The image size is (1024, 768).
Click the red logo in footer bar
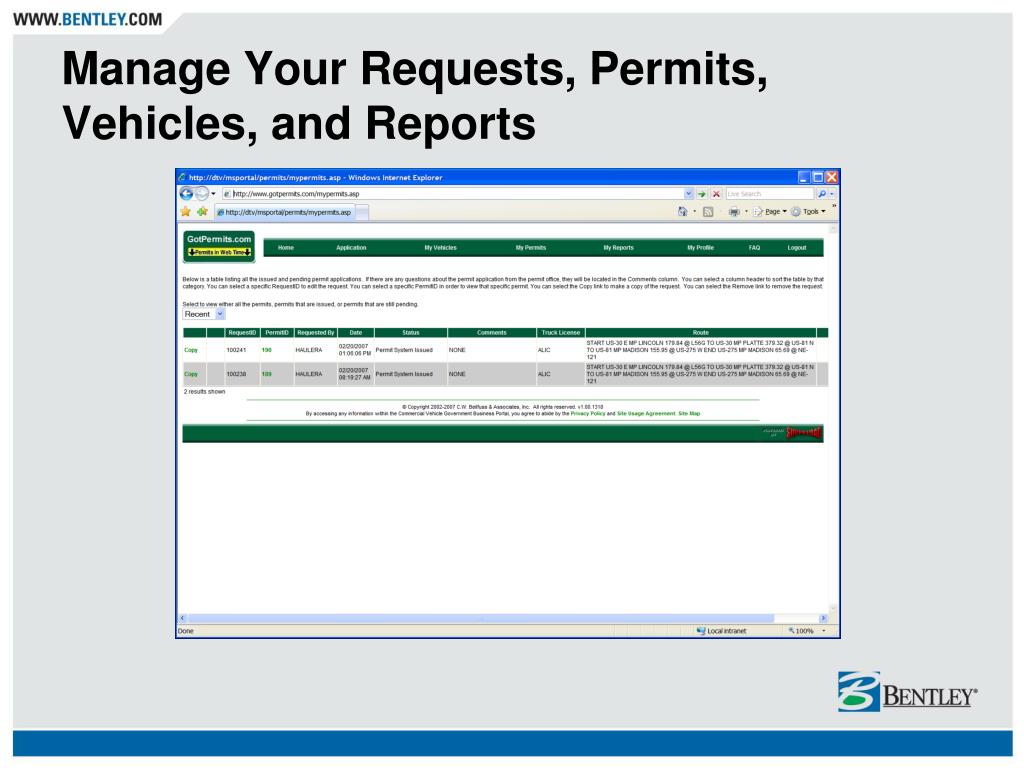pos(803,433)
